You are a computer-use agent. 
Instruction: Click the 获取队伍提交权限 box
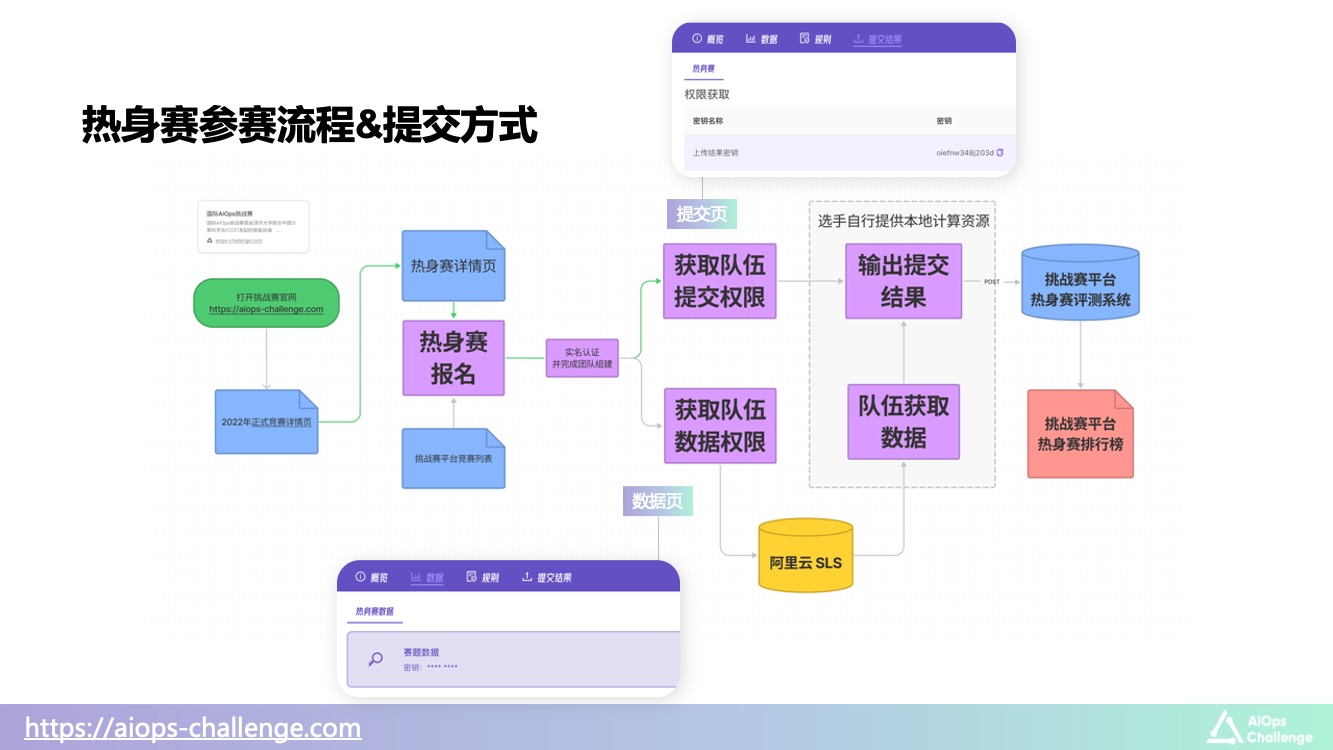(x=720, y=281)
